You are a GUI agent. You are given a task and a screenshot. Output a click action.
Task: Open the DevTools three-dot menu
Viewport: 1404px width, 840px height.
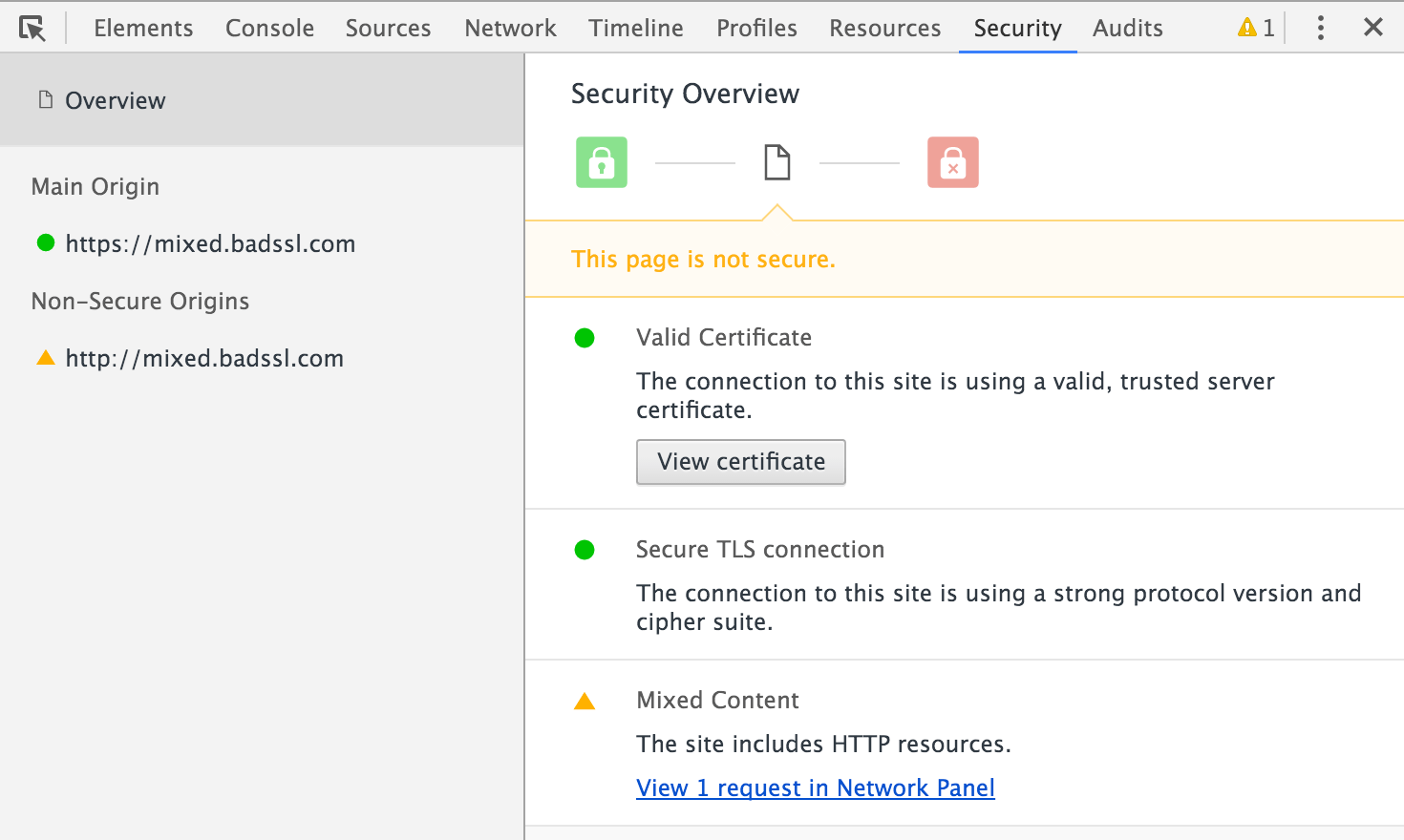pyautogui.click(x=1321, y=28)
